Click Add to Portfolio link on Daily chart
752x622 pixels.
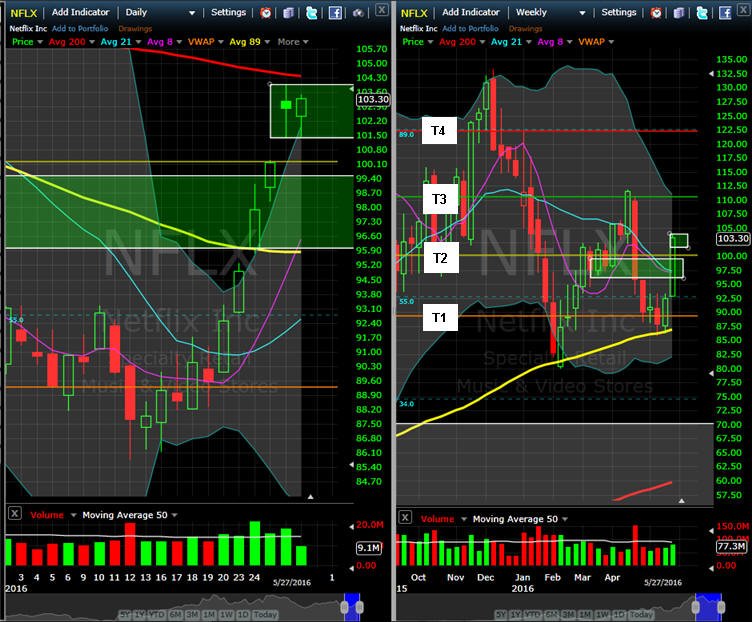coord(80,29)
